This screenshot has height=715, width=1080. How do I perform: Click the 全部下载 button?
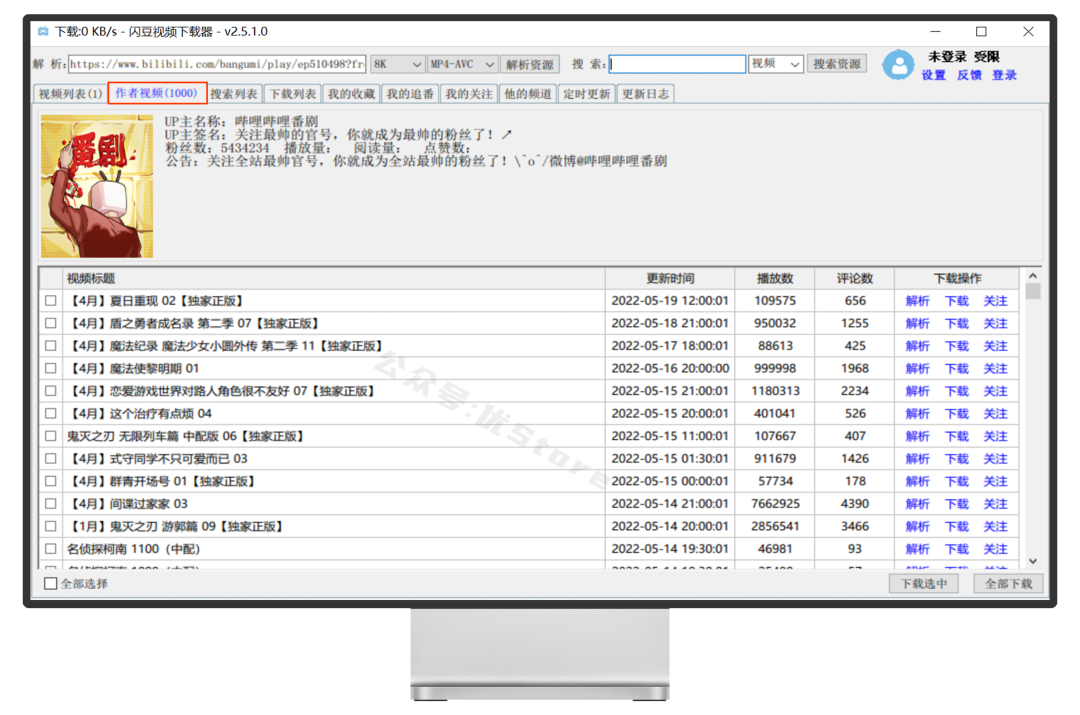pos(1008,583)
